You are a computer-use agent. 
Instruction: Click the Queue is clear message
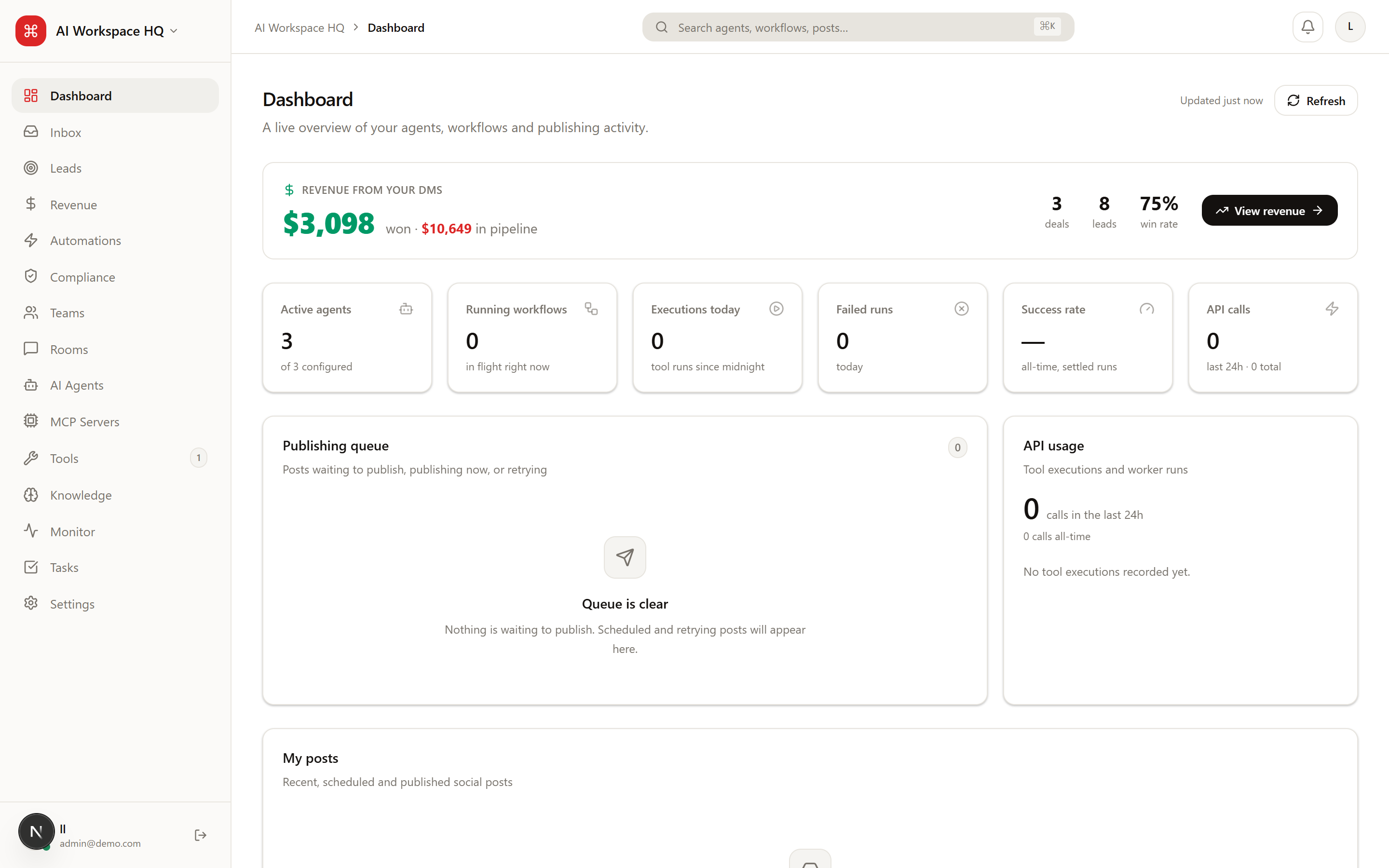(625, 604)
